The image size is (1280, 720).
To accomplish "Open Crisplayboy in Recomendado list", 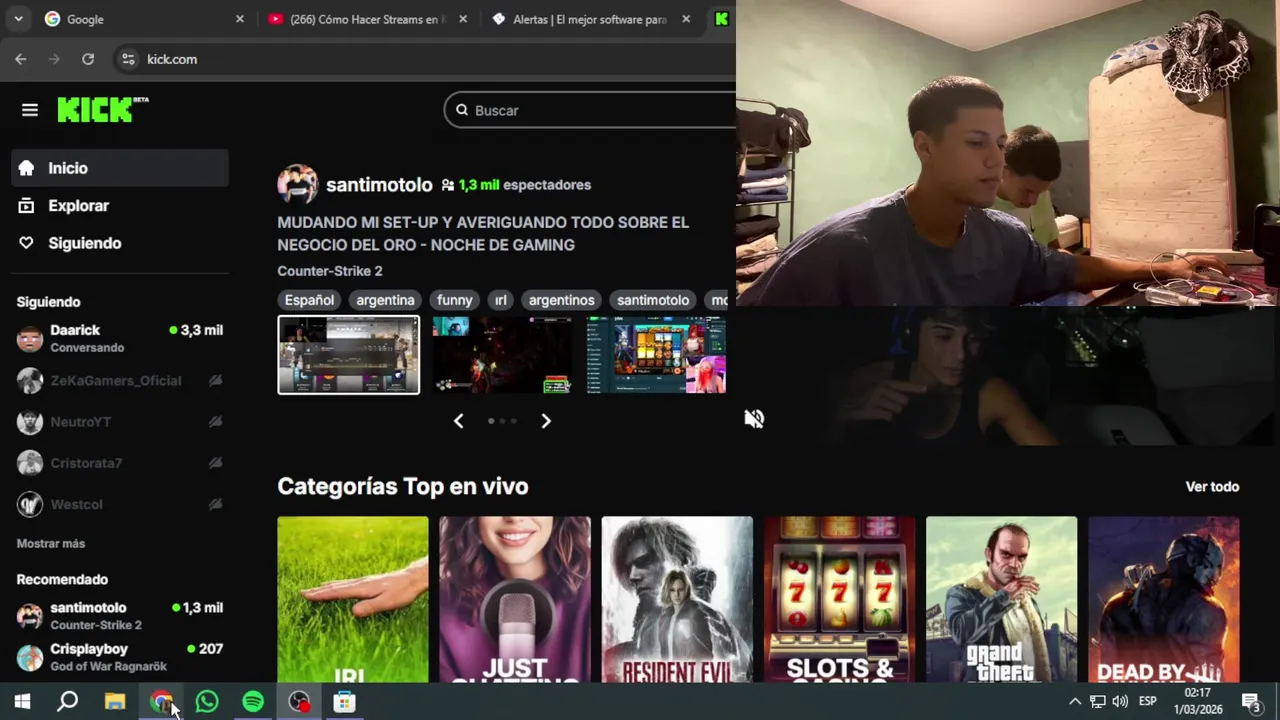I will 120,657.
